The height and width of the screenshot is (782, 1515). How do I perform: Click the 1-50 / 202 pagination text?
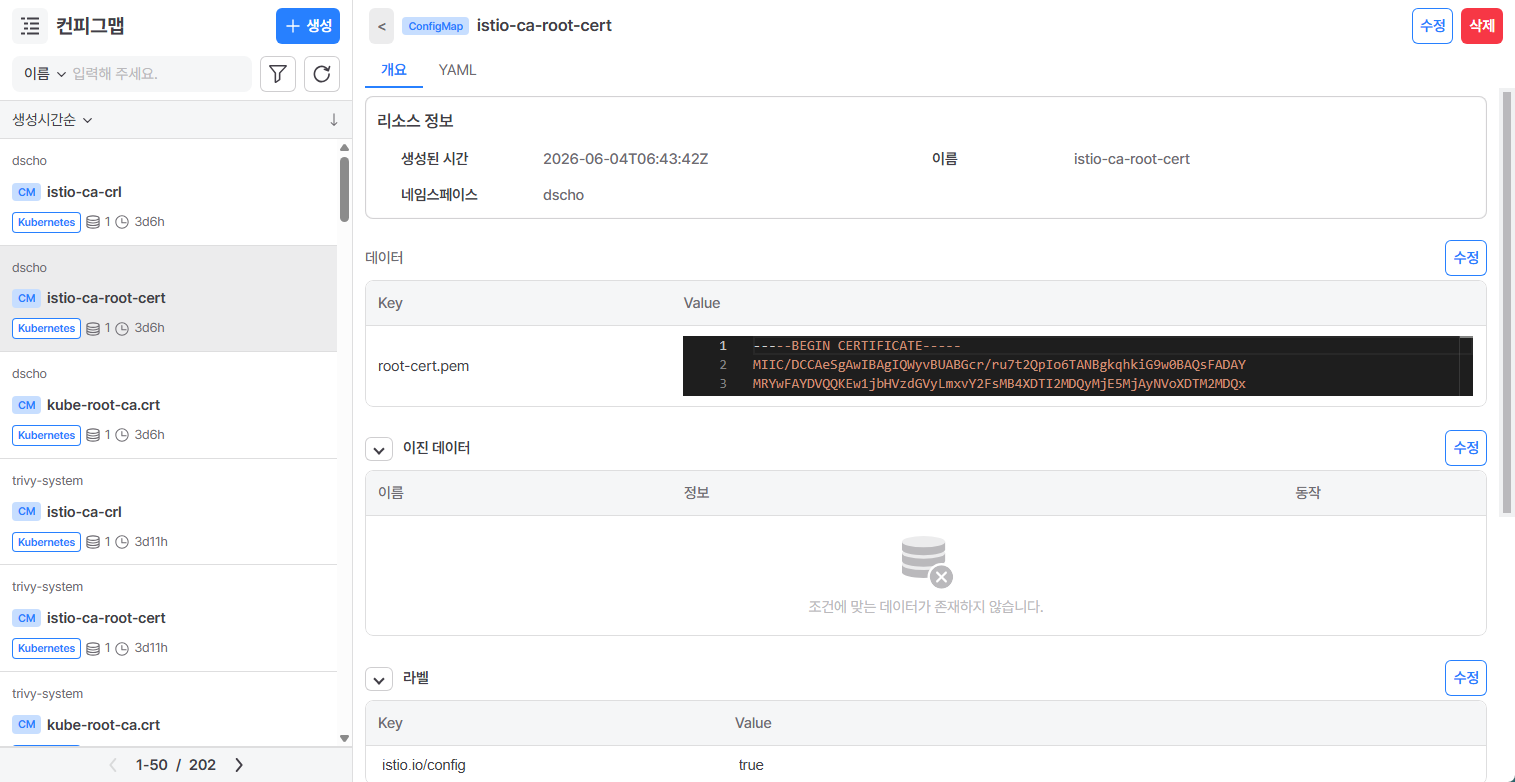pyautogui.click(x=176, y=765)
